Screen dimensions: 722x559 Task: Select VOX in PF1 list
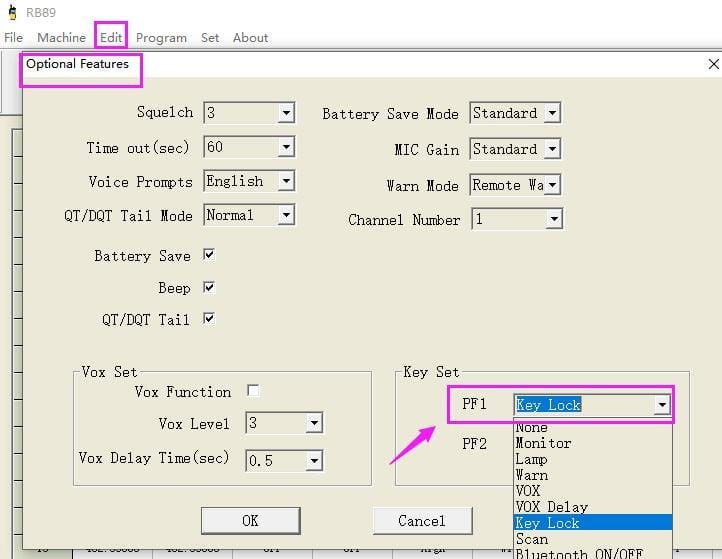point(593,491)
